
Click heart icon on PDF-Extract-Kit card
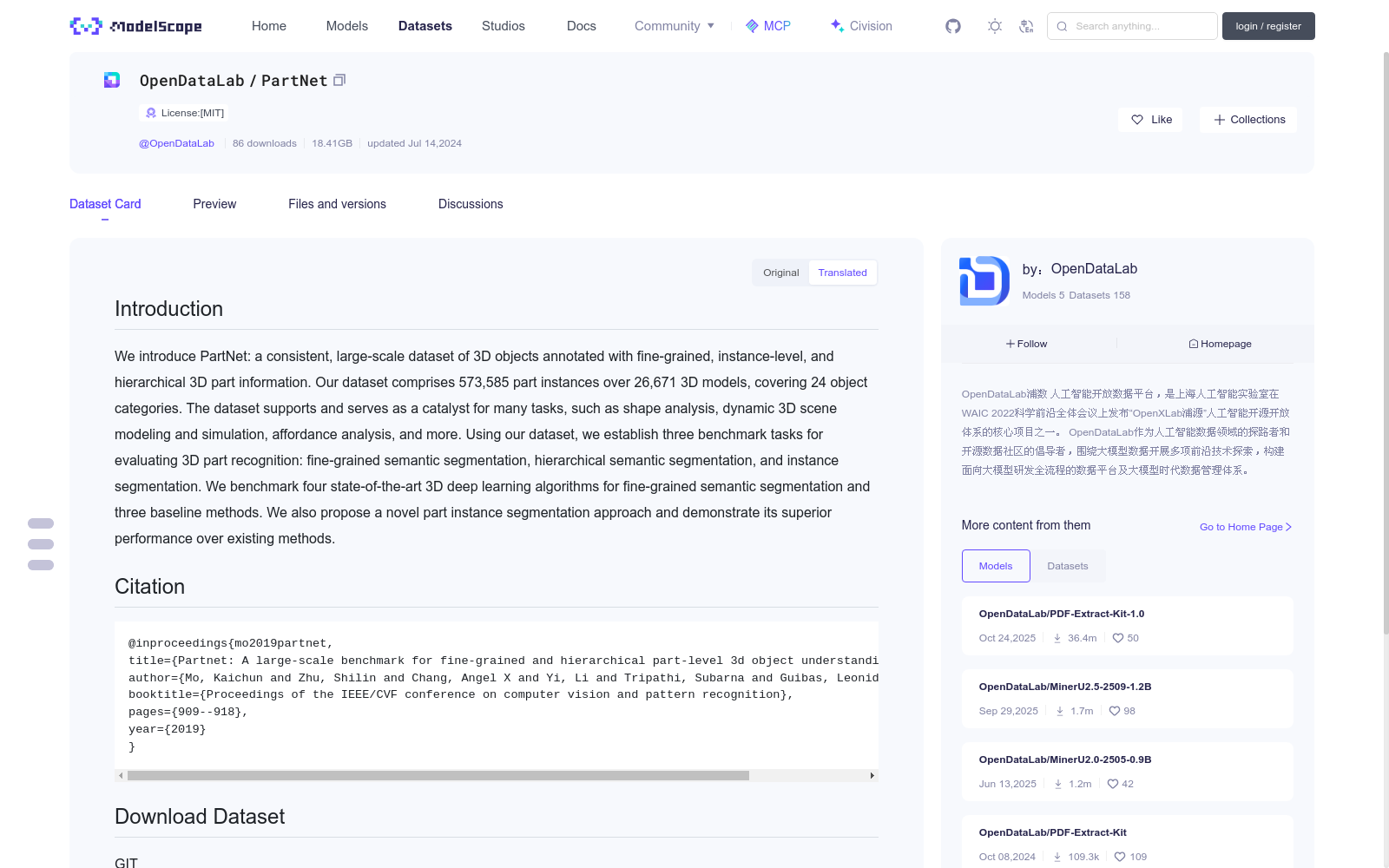click(x=1120, y=857)
